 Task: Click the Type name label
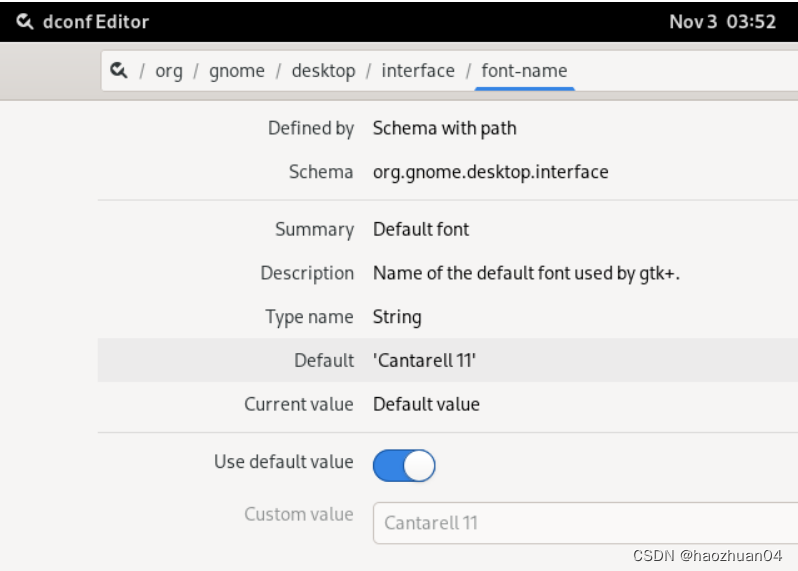point(309,317)
